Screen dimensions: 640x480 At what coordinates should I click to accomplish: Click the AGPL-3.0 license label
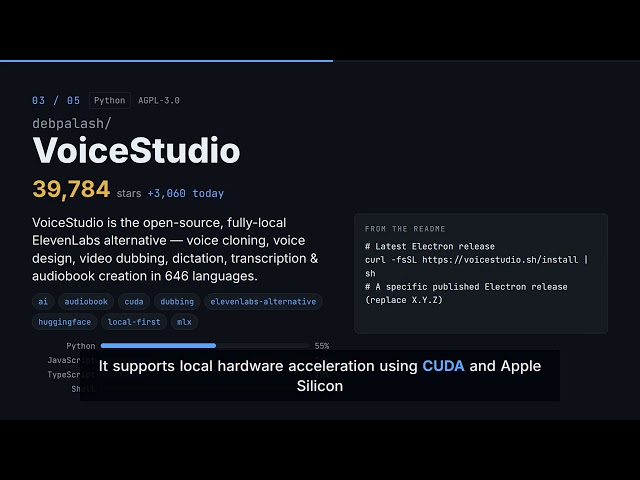(x=159, y=100)
